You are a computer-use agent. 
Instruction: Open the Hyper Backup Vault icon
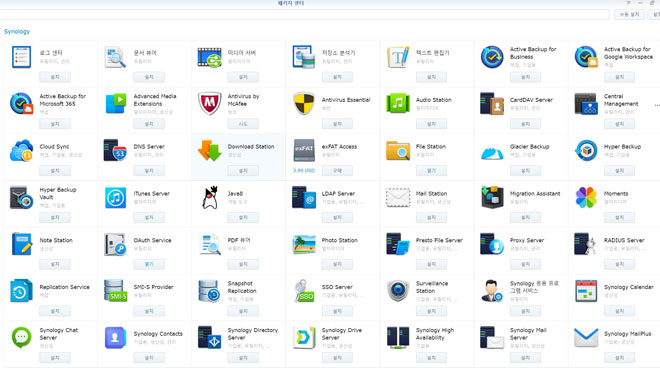tap(21, 197)
